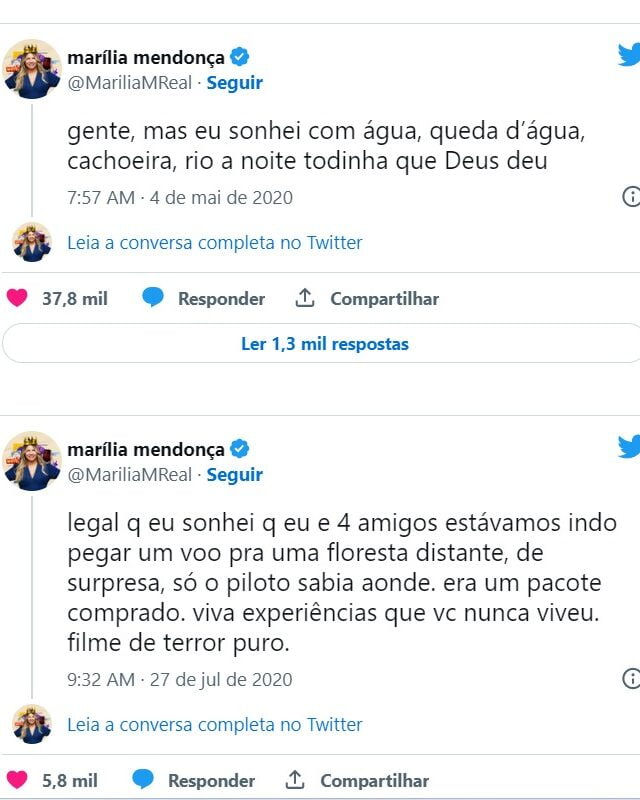Click the blue verified badge in first tweet

pyautogui.click(x=239, y=57)
